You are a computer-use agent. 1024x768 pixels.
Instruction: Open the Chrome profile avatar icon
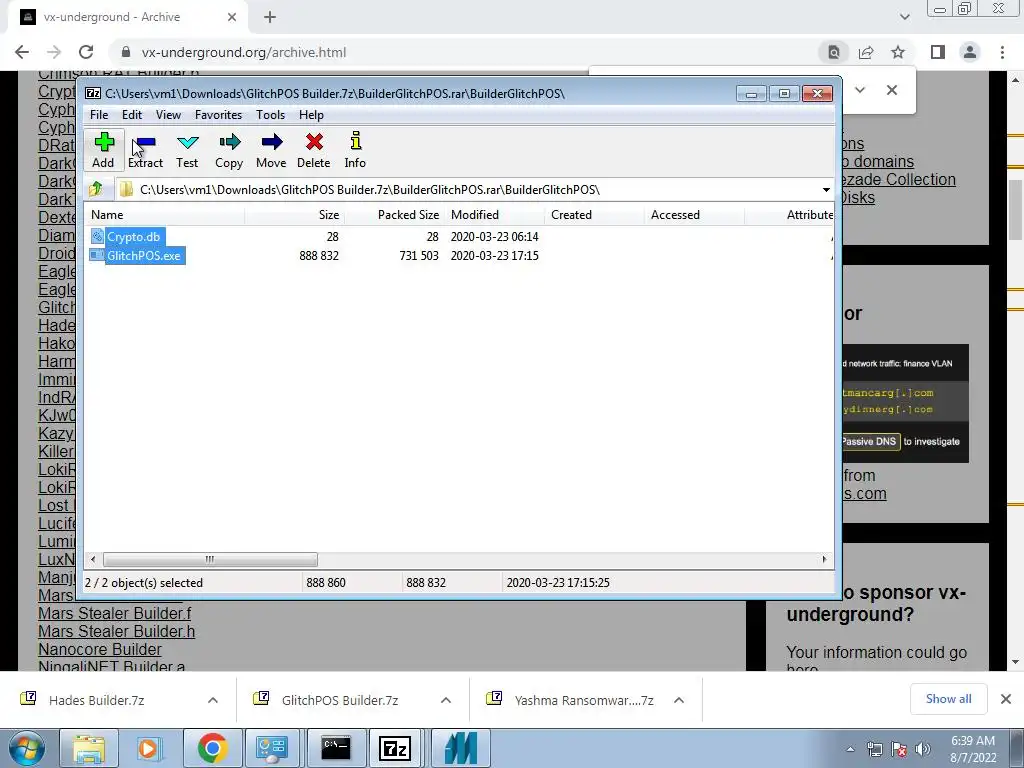click(x=970, y=52)
